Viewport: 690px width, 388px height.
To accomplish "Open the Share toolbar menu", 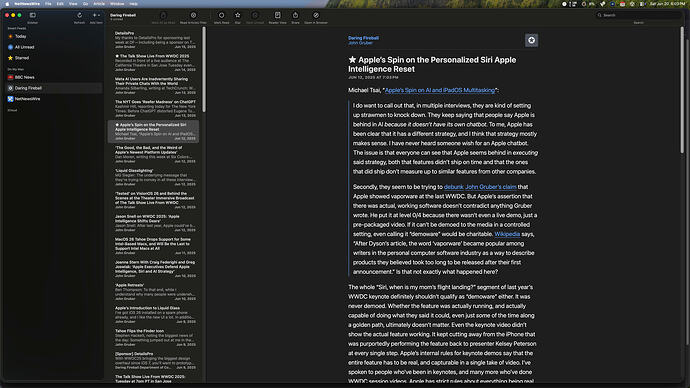I will [295, 15].
